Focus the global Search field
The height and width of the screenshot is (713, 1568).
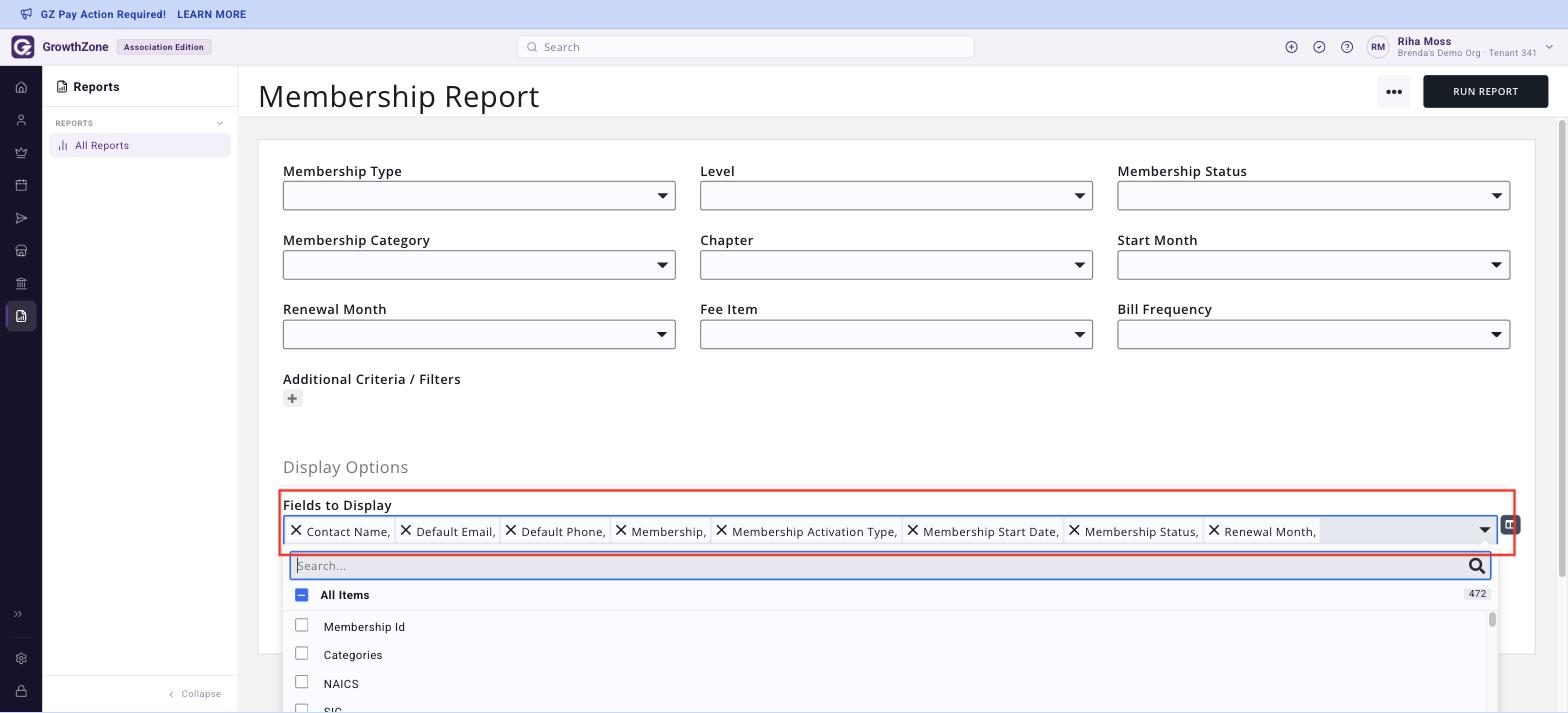pos(745,47)
